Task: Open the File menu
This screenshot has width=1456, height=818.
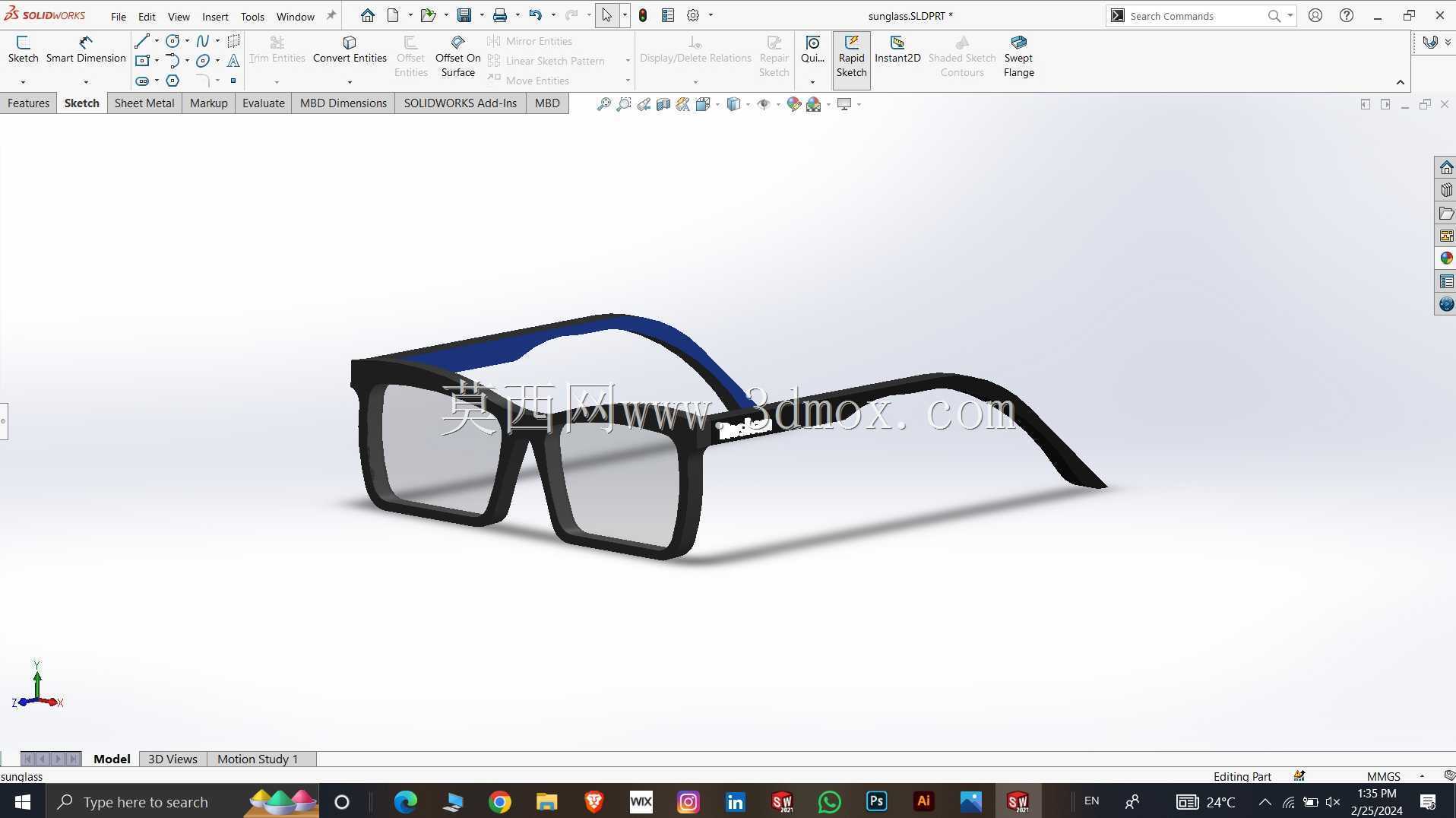Action: coord(119,16)
